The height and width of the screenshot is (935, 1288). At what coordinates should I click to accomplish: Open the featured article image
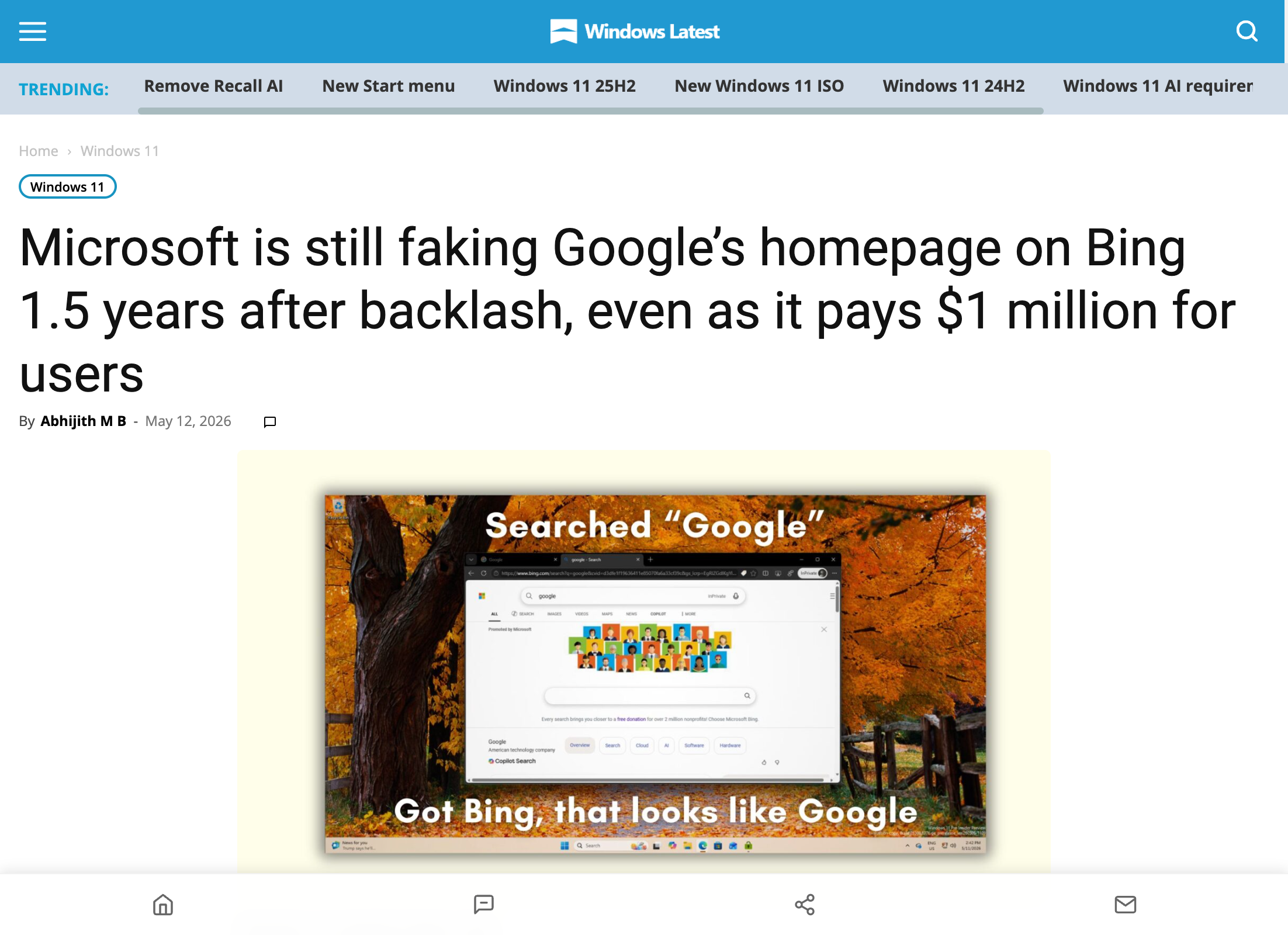tap(643, 662)
